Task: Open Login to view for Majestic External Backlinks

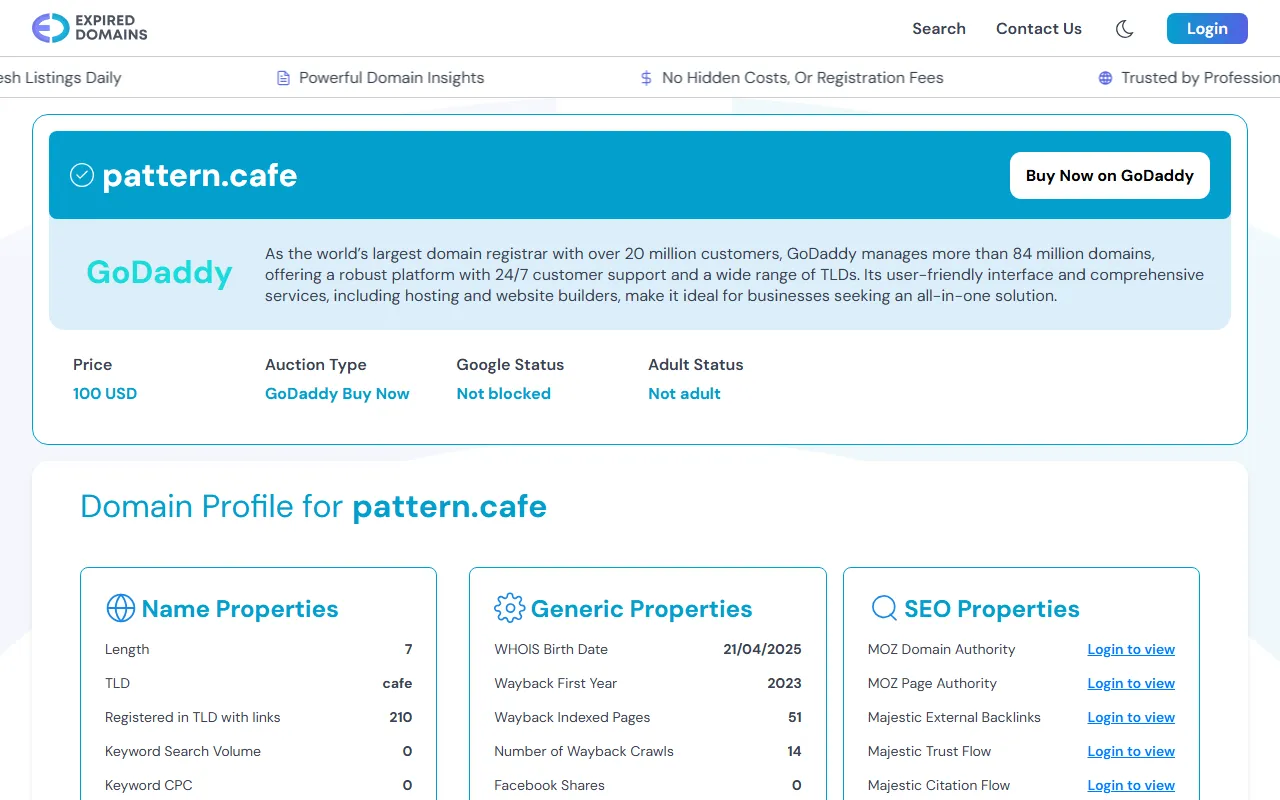Action: (1131, 717)
